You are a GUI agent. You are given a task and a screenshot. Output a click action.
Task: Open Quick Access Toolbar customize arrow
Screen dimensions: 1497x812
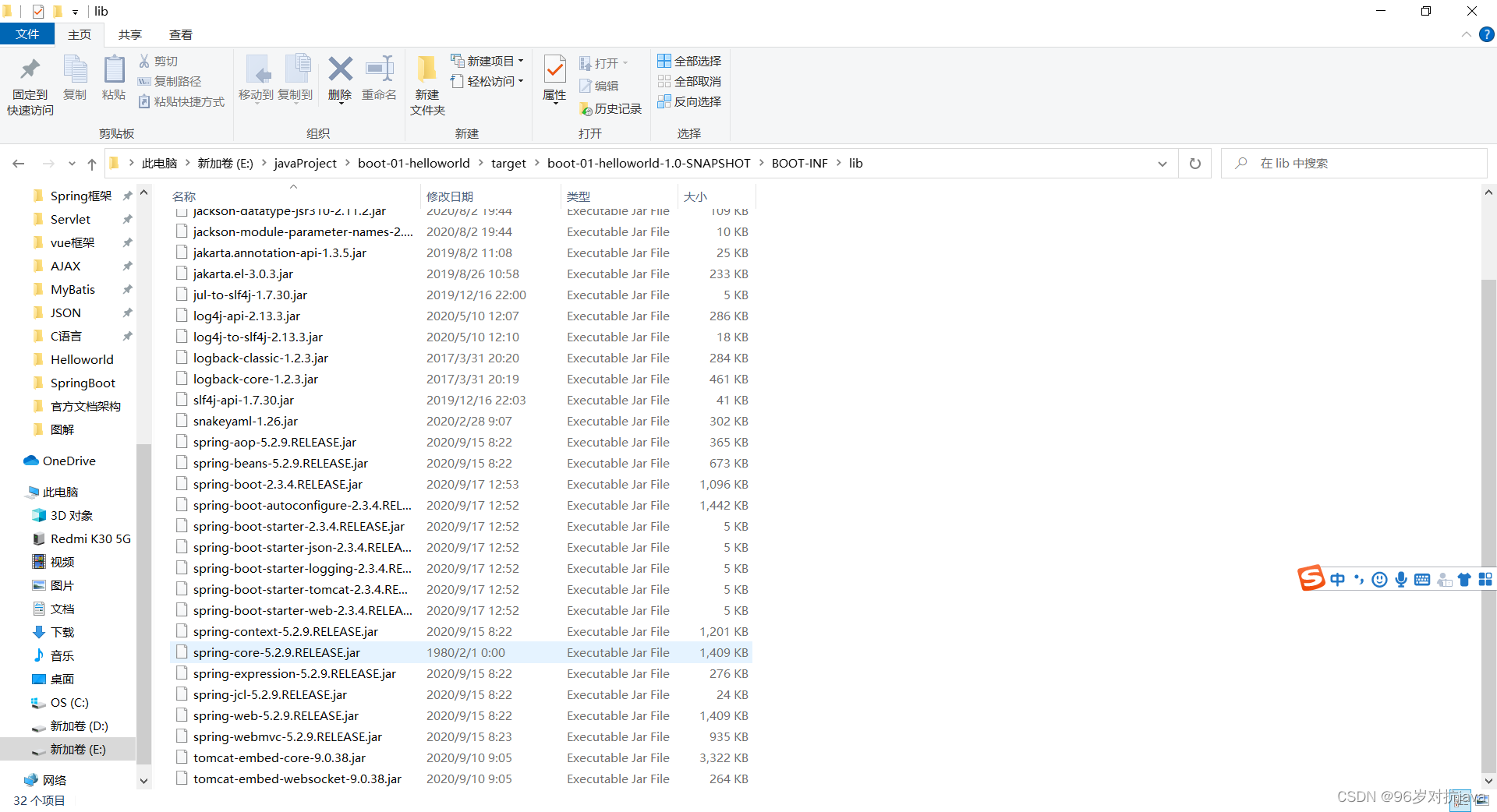pos(75,12)
